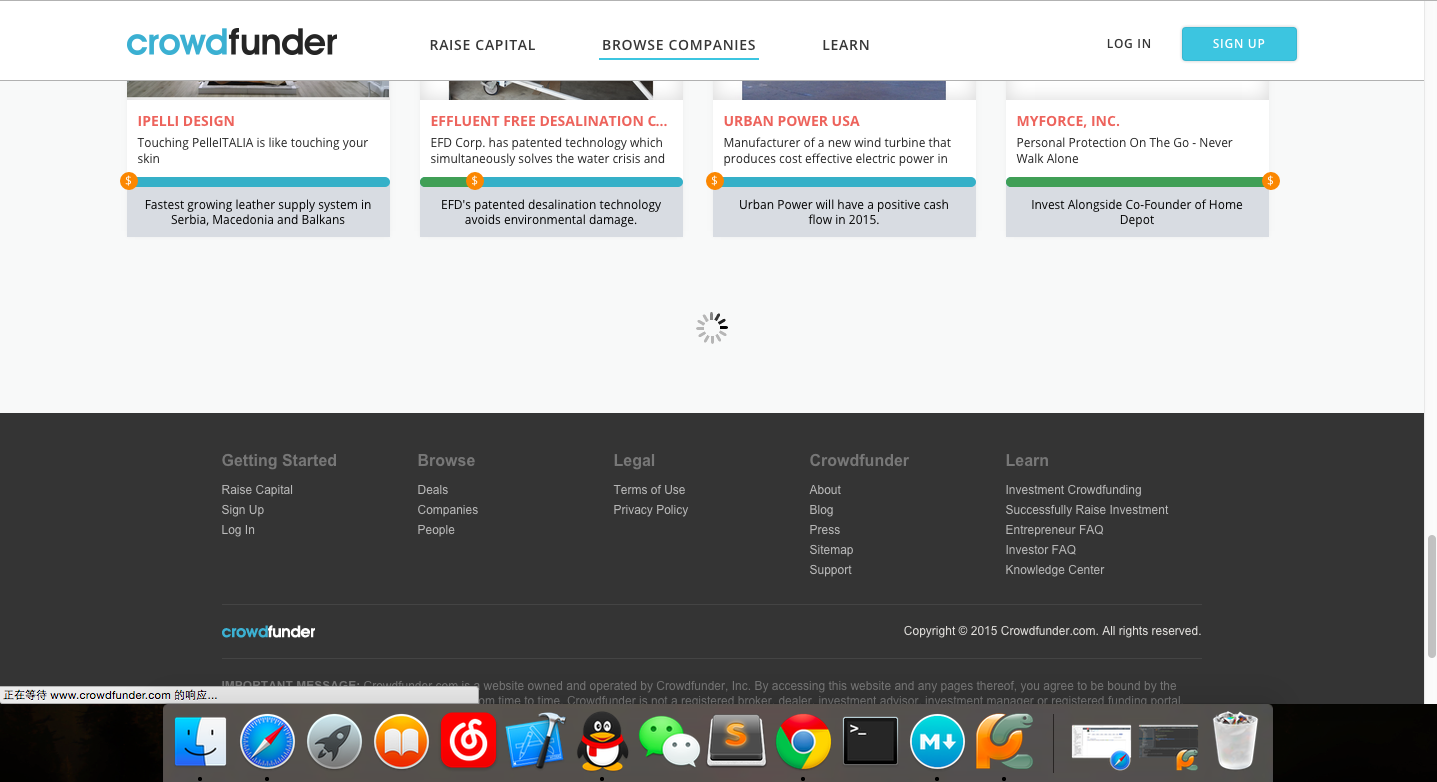Launch Safari from the dock
Viewport: 1437px width, 782px height.
coord(268,742)
